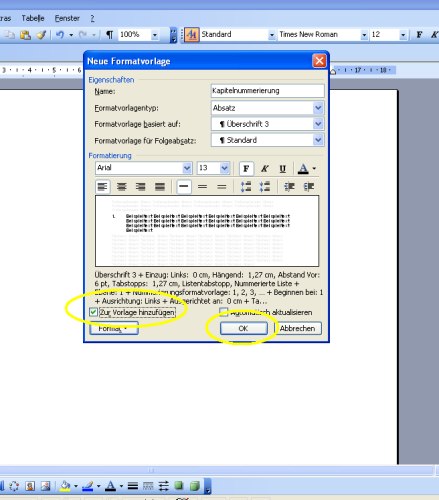The width and height of the screenshot is (439, 500).
Task: Open the Formatvorlage basiert auf dropdown
Action: pyautogui.click(x=318, y=124)
